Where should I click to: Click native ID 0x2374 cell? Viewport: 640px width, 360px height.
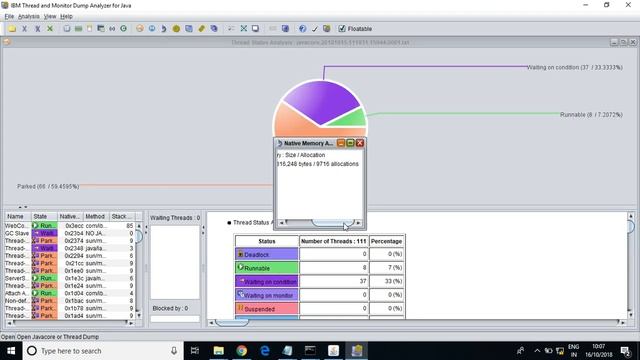click(71, 241)
